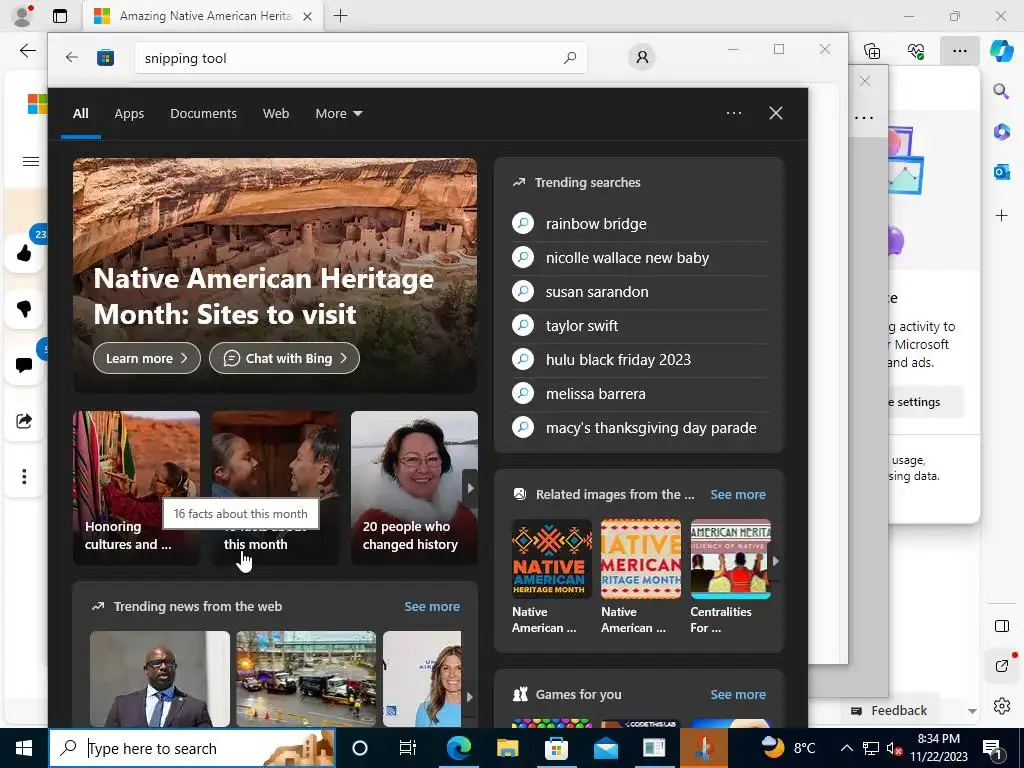The width and height of the screenshot is (1024, 768).
Task: Open Mail app from the taskbar
Action: (605, 748)
